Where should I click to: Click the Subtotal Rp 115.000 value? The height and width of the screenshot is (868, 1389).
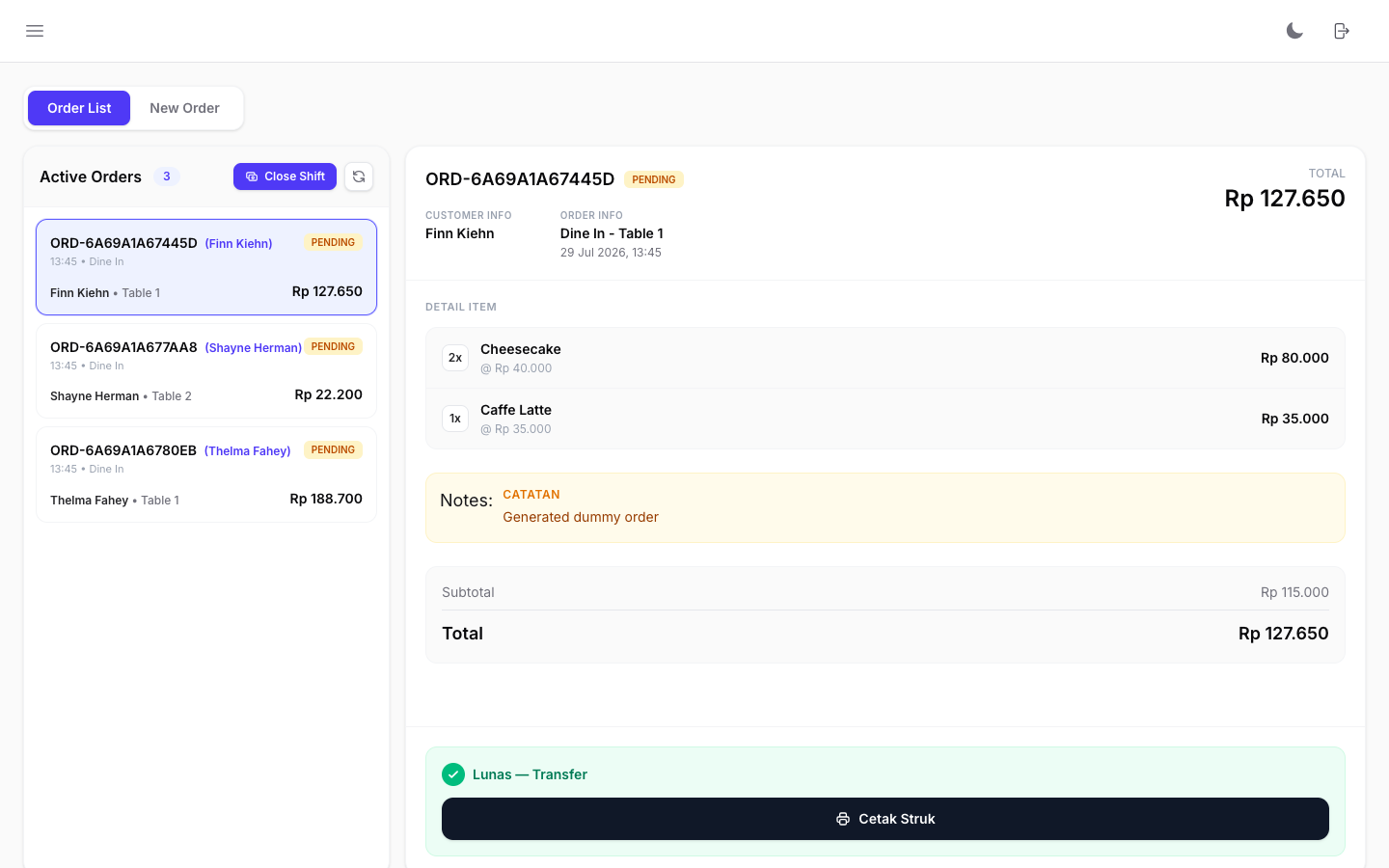coord(1294,592)
